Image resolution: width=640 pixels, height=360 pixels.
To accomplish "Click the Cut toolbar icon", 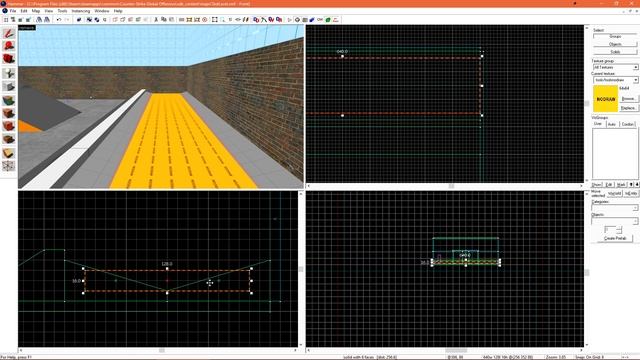I will tap(156, 20).
